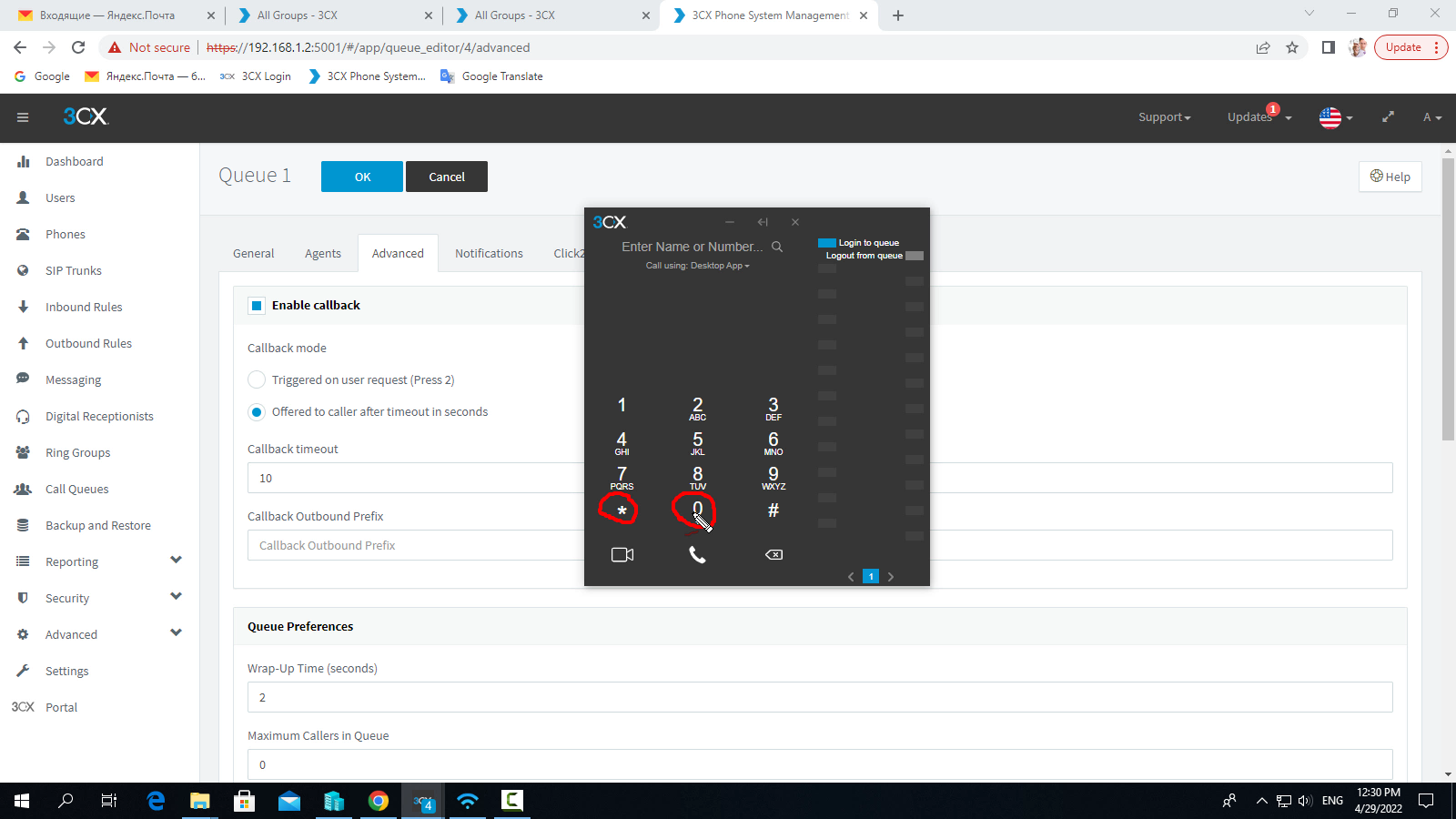This screenshot has width=1456, height=819.
Task: Open Google Translate bookmark
Action: tap(492, 76)
